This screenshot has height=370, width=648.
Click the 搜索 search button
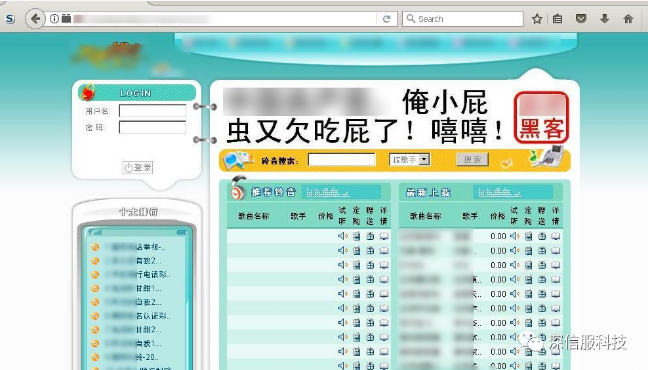472,160
